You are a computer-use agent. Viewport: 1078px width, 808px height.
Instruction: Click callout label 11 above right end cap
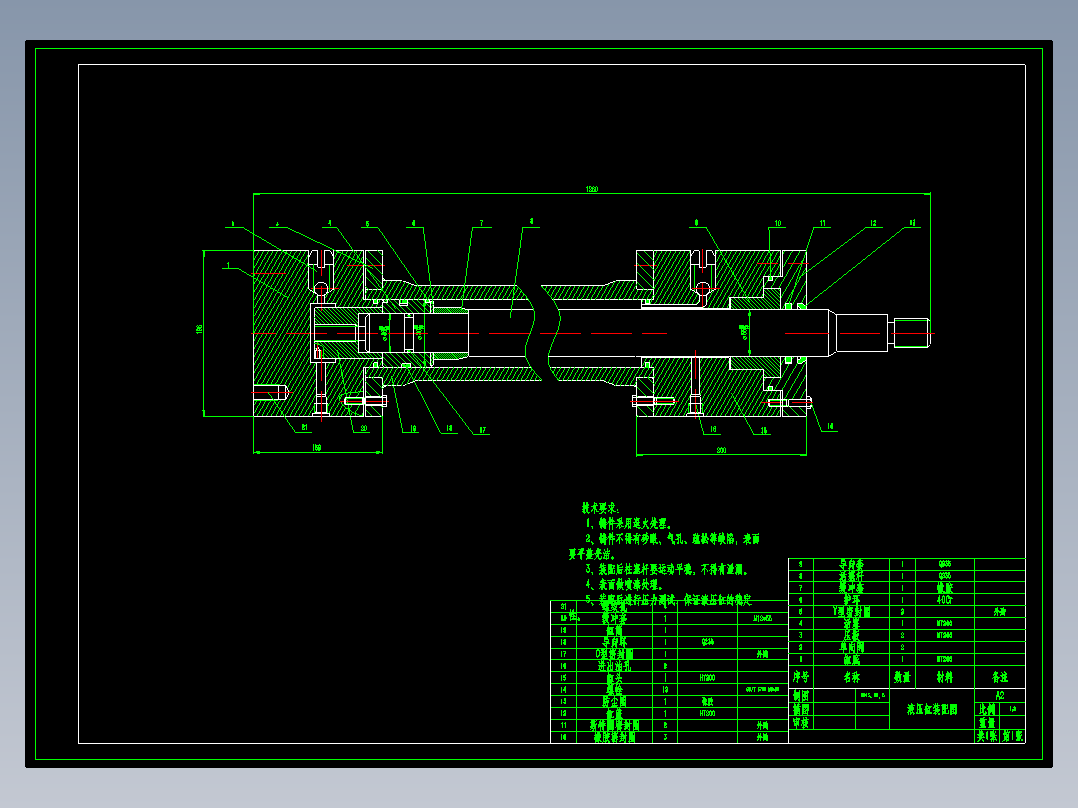tap(822, 223)
